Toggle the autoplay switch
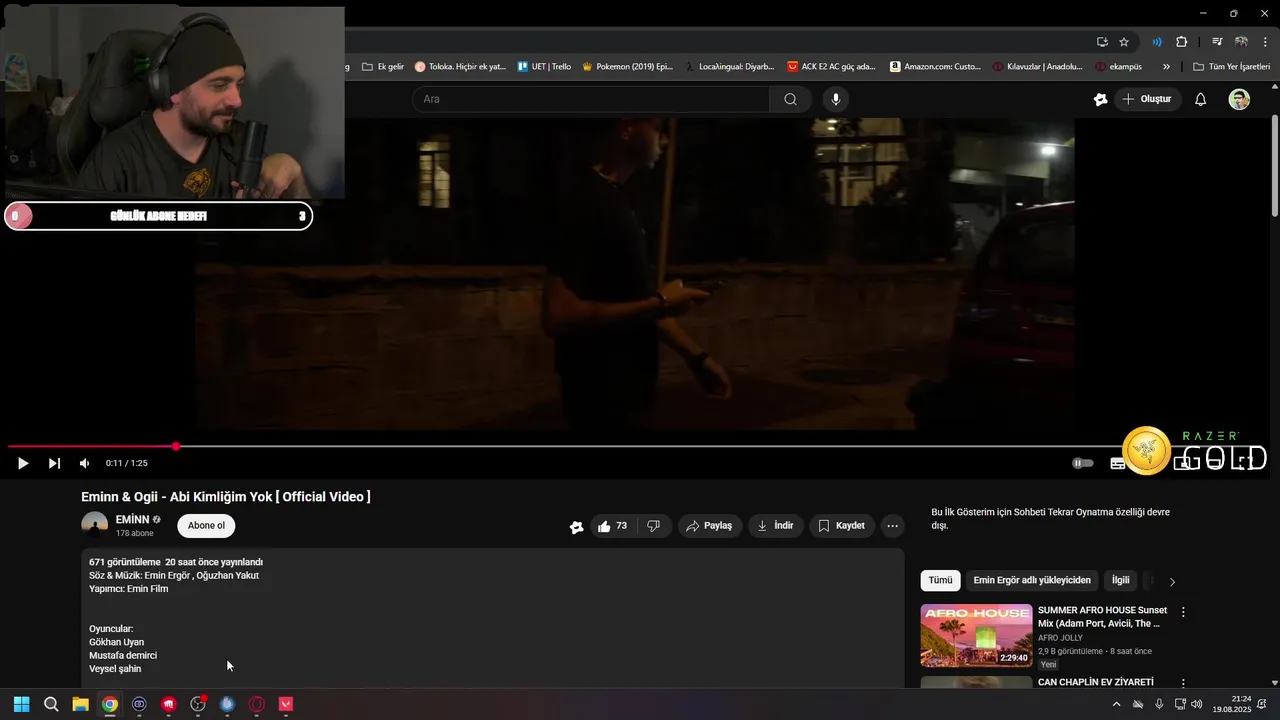The width and height of the screenshot is (1280, 720). [1083, 463]
